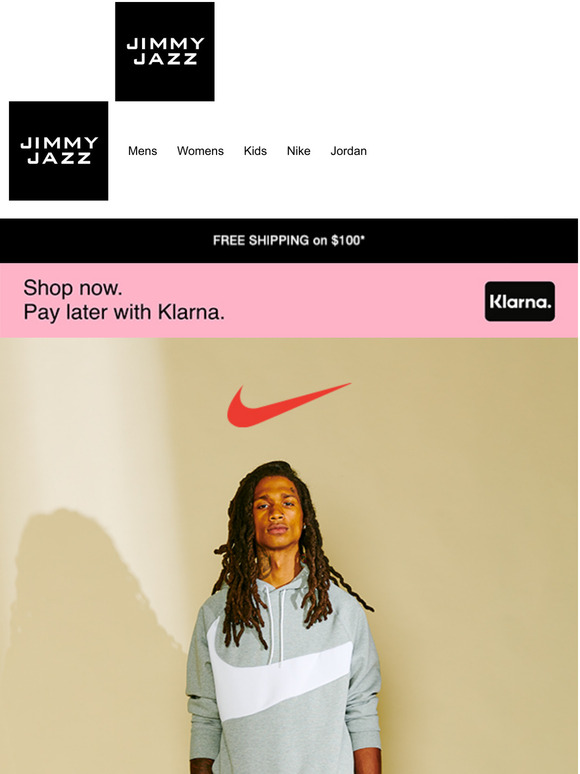580x774 pixels.
Task: Click the asterisk after $100
Action: point(363,238)
